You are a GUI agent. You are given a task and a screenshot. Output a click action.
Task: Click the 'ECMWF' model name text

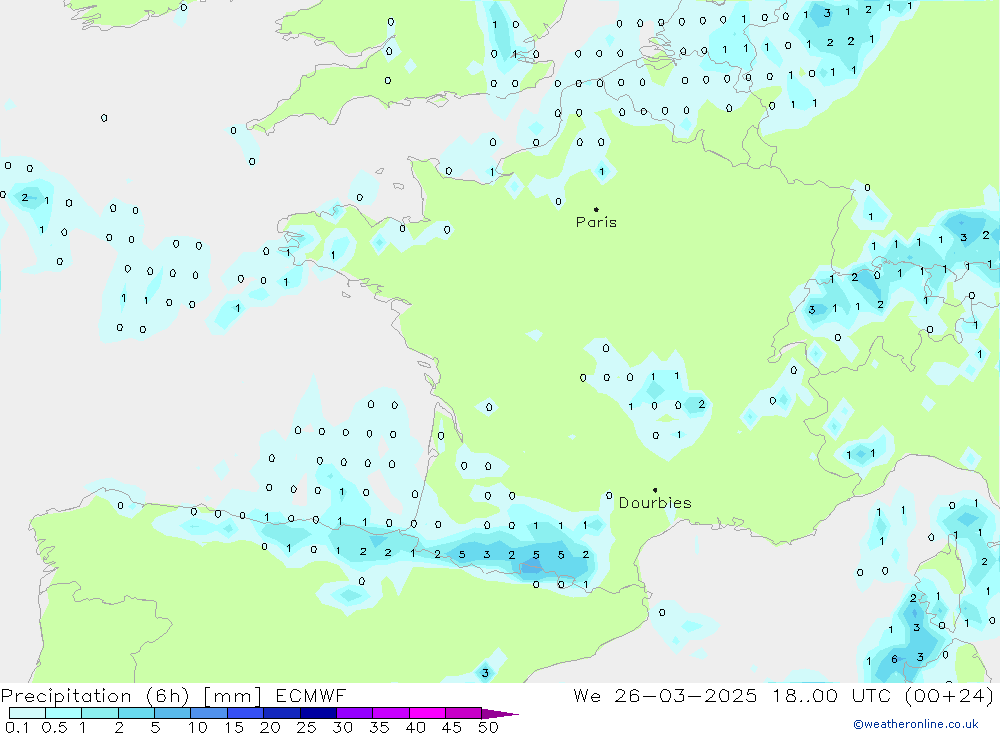coord(311,696)
